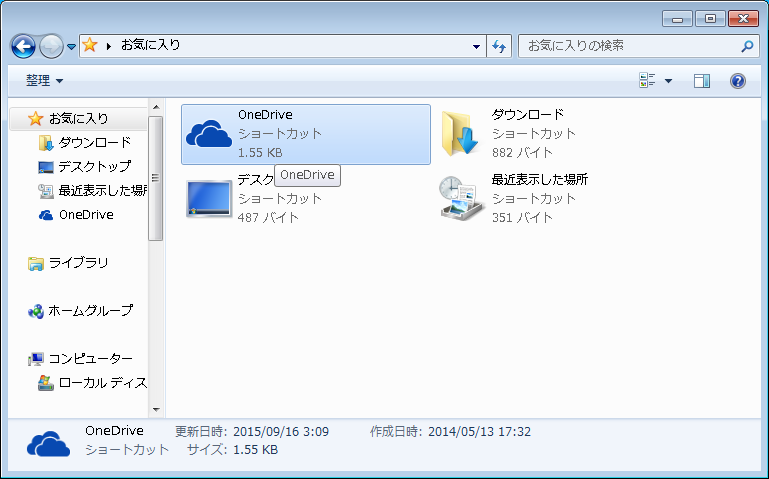Click お気に入り in the address bar path
Screen dimensions: 769x479
coord(151,45)
